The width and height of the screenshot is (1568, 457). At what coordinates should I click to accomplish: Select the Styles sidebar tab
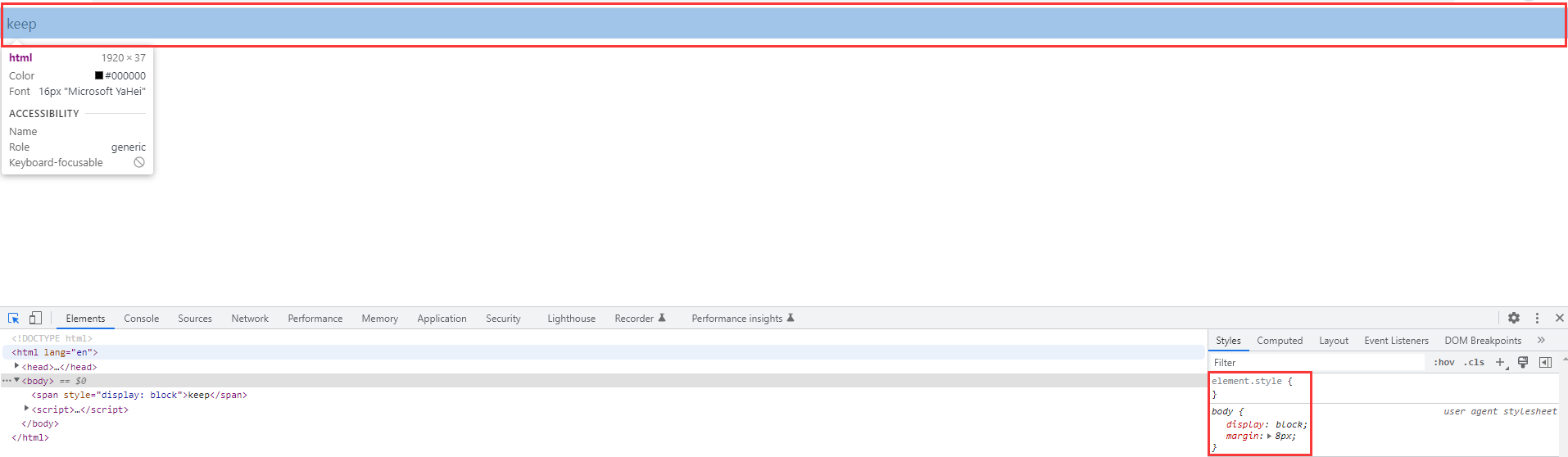tap(1228, 341)
